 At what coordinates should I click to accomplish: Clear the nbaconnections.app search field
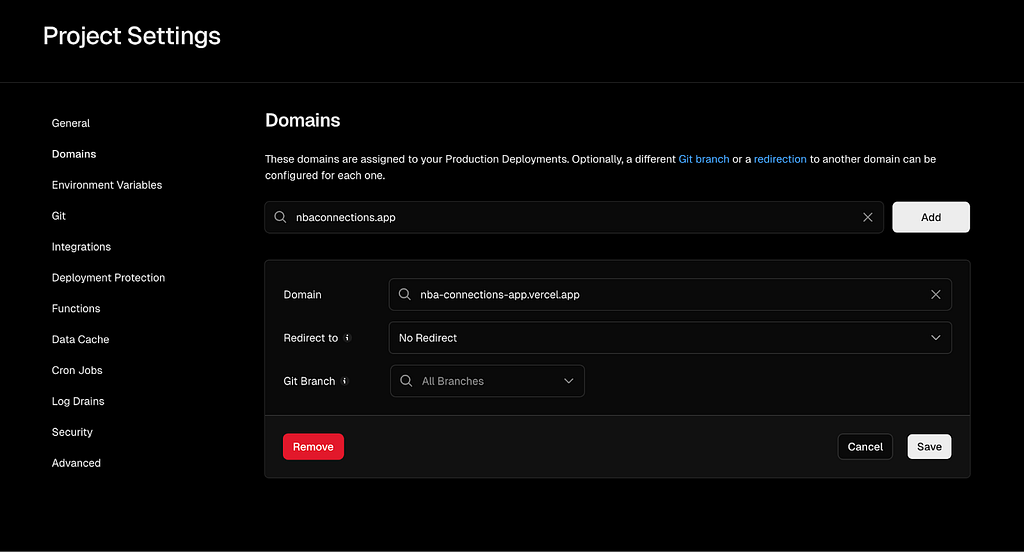867,218
